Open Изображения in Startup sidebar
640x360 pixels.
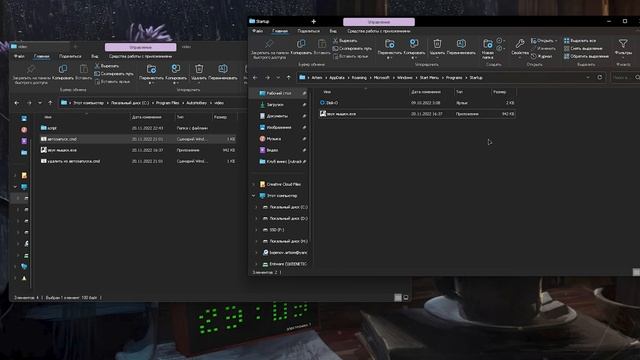click(278, 128)
